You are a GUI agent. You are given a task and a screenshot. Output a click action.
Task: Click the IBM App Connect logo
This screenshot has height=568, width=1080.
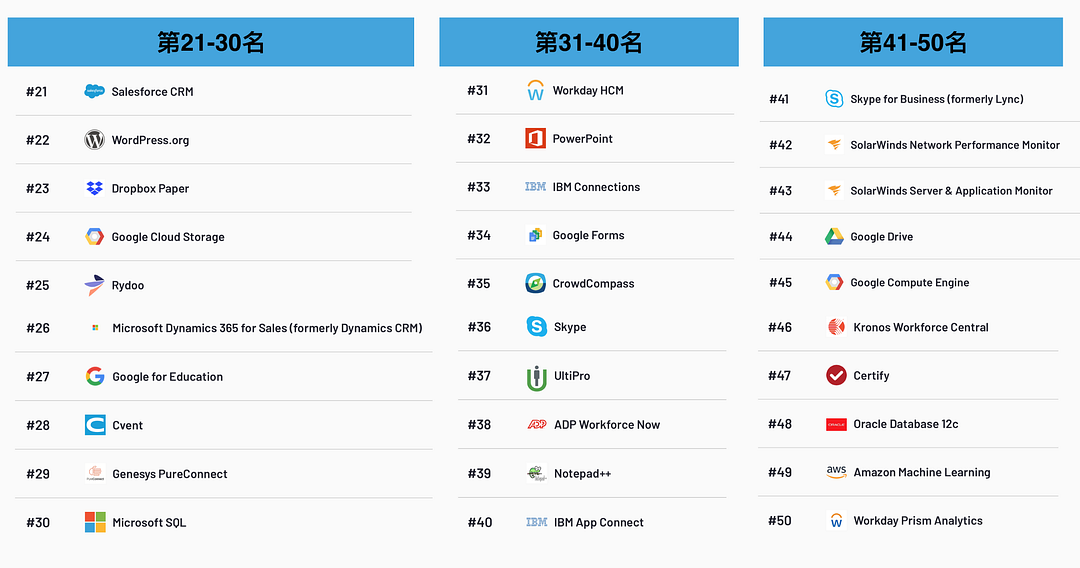[x=537, y=522]
